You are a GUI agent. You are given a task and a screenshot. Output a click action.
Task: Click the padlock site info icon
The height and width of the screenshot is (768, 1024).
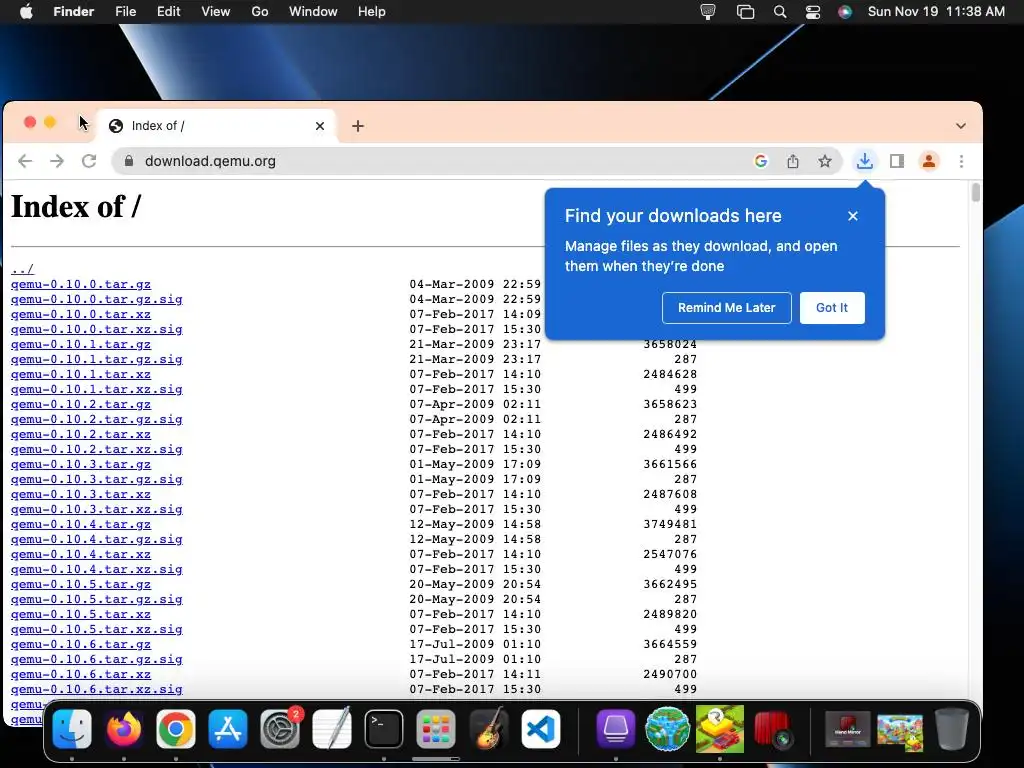[x=129, y=161]
